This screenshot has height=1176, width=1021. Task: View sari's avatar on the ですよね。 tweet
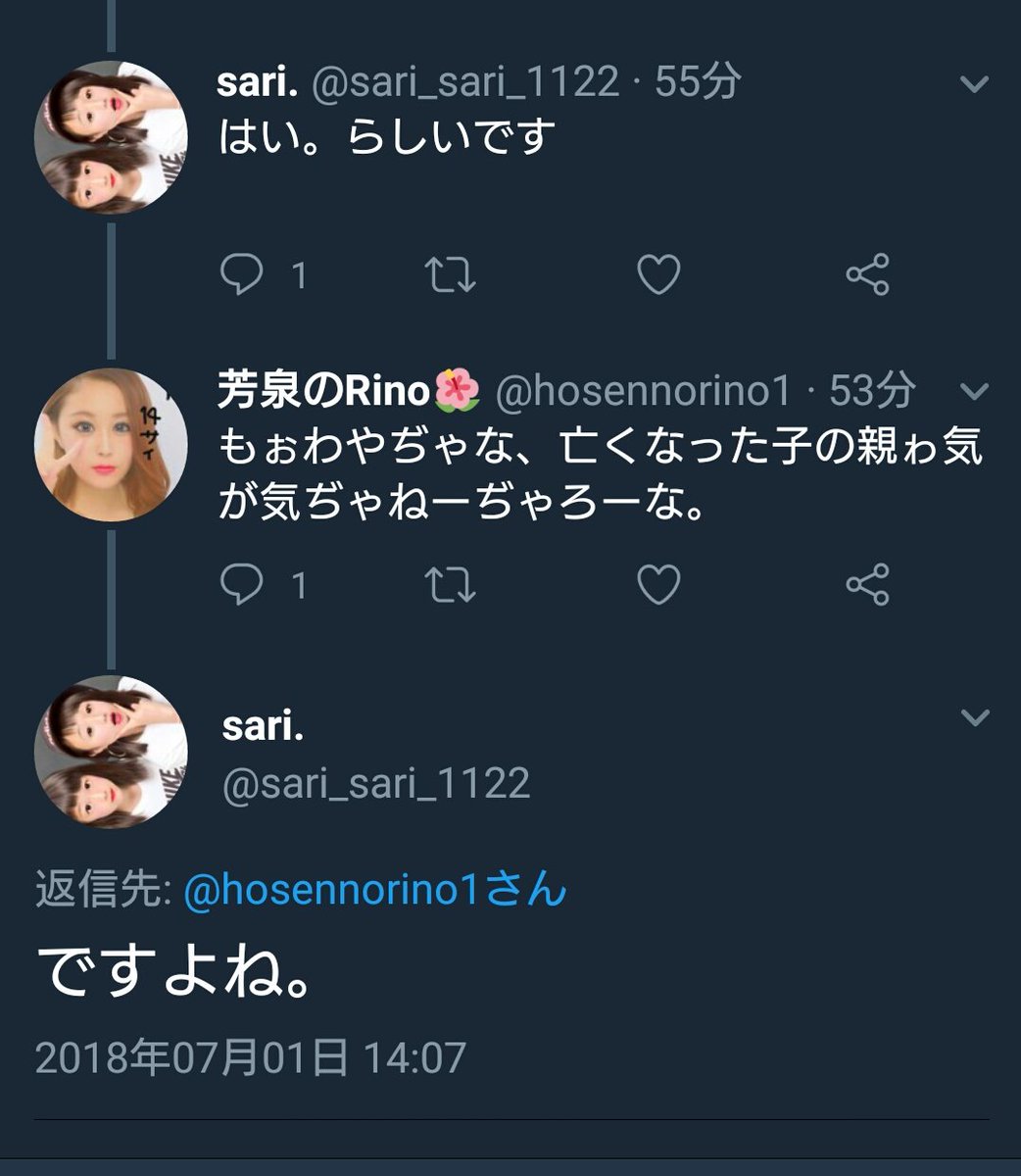click(111, 752)
